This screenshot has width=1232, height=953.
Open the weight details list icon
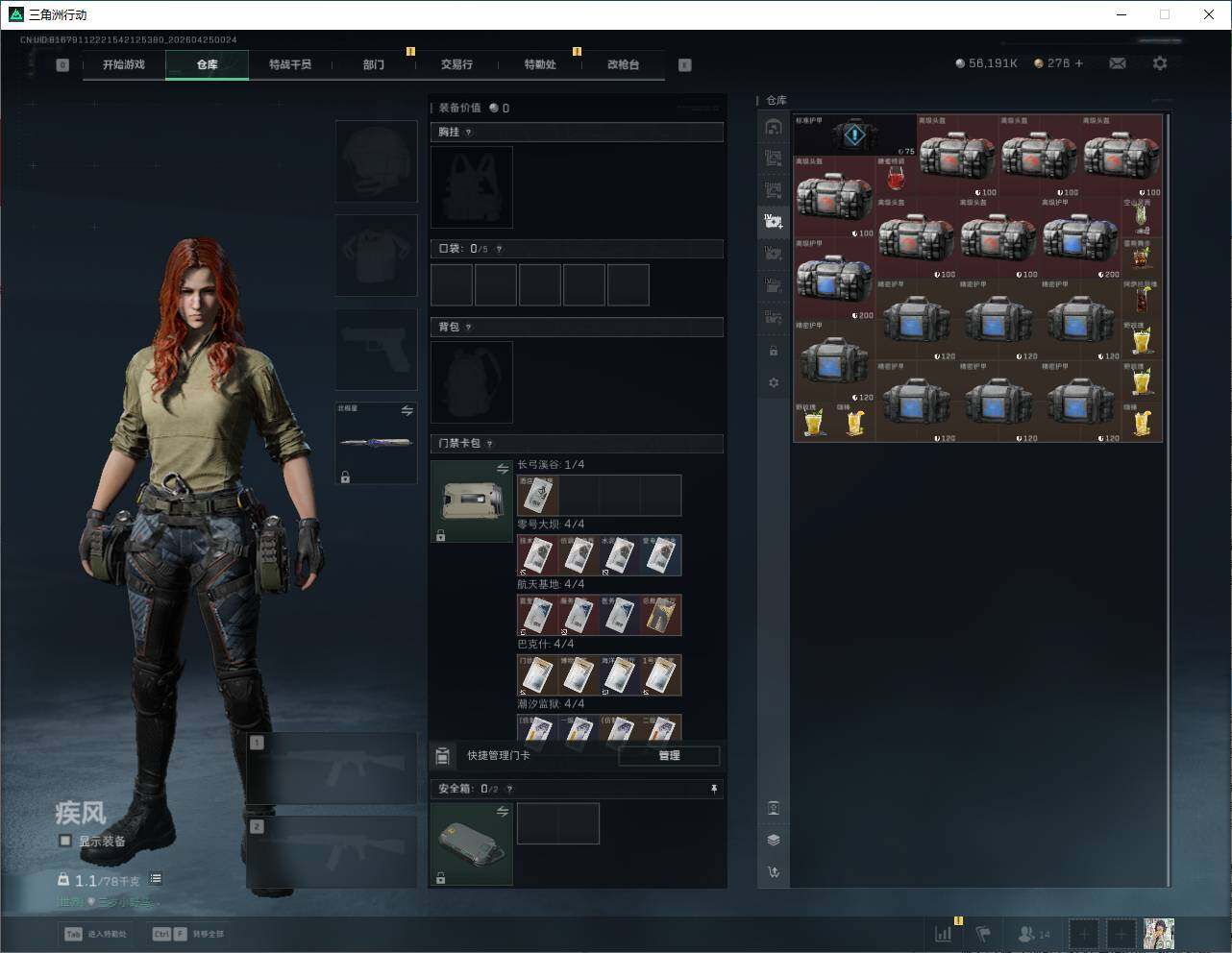click(x=156, y=879)
